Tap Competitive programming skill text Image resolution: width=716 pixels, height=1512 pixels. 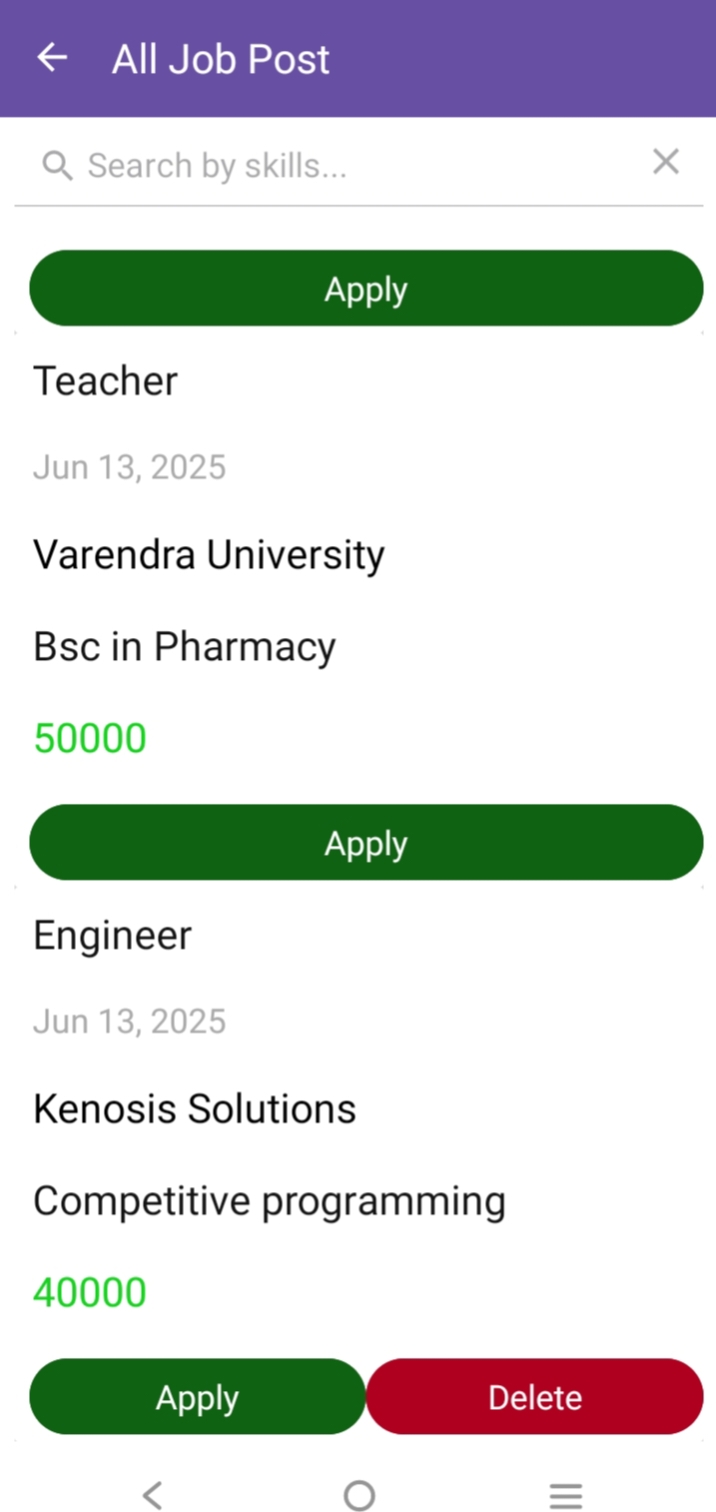point(269,1202)
